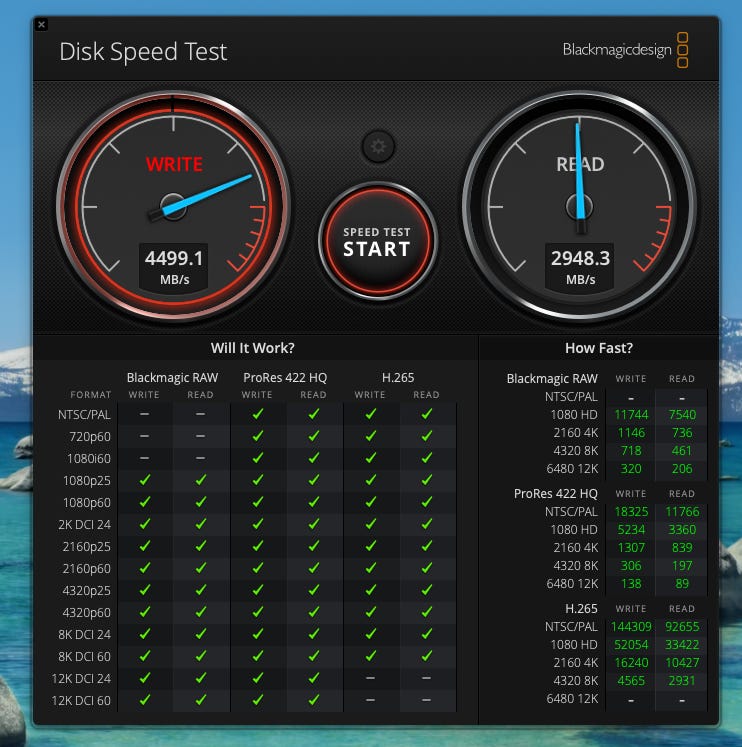Click the Blackmagic RAW read checkmark for 12K DCI 60
Viewport: 742px width, 747px height.
[201, 700]
